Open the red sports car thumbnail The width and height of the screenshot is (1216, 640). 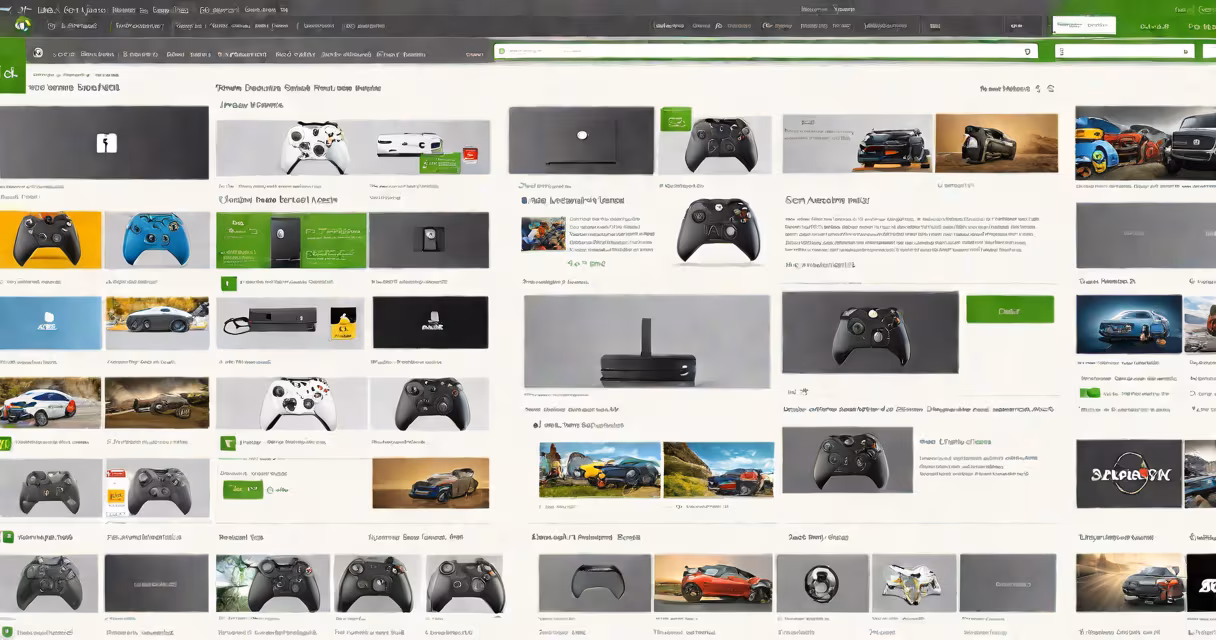[713, 583]
